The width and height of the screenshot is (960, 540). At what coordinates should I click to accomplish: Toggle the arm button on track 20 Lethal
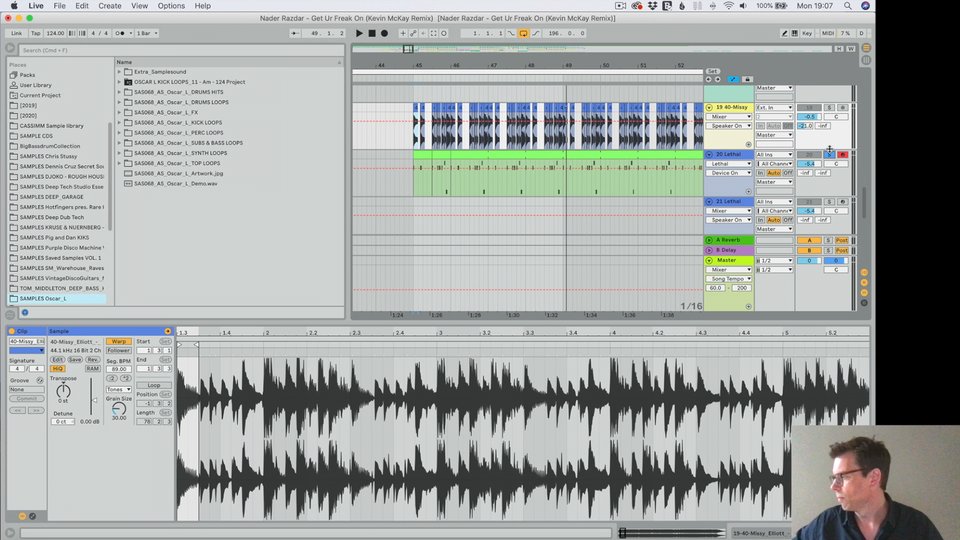point(842,154)
